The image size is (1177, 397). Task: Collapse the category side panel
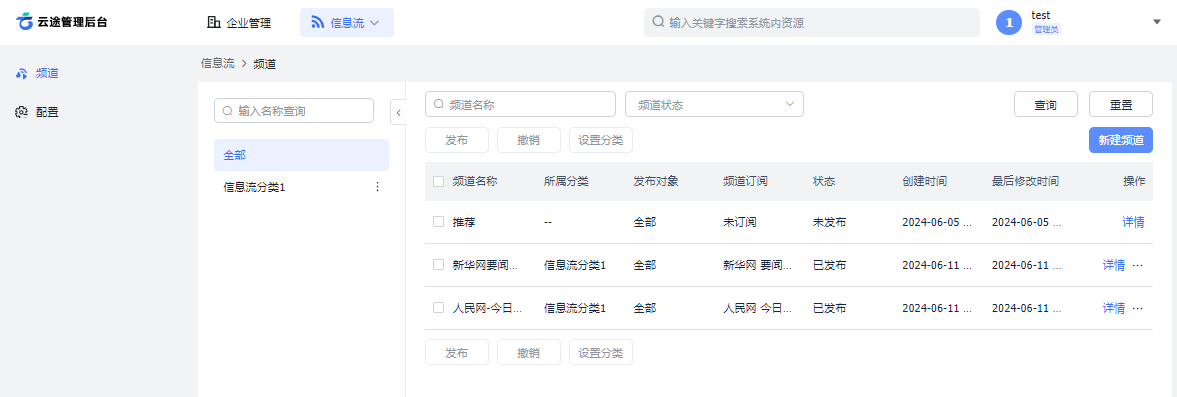398,113
